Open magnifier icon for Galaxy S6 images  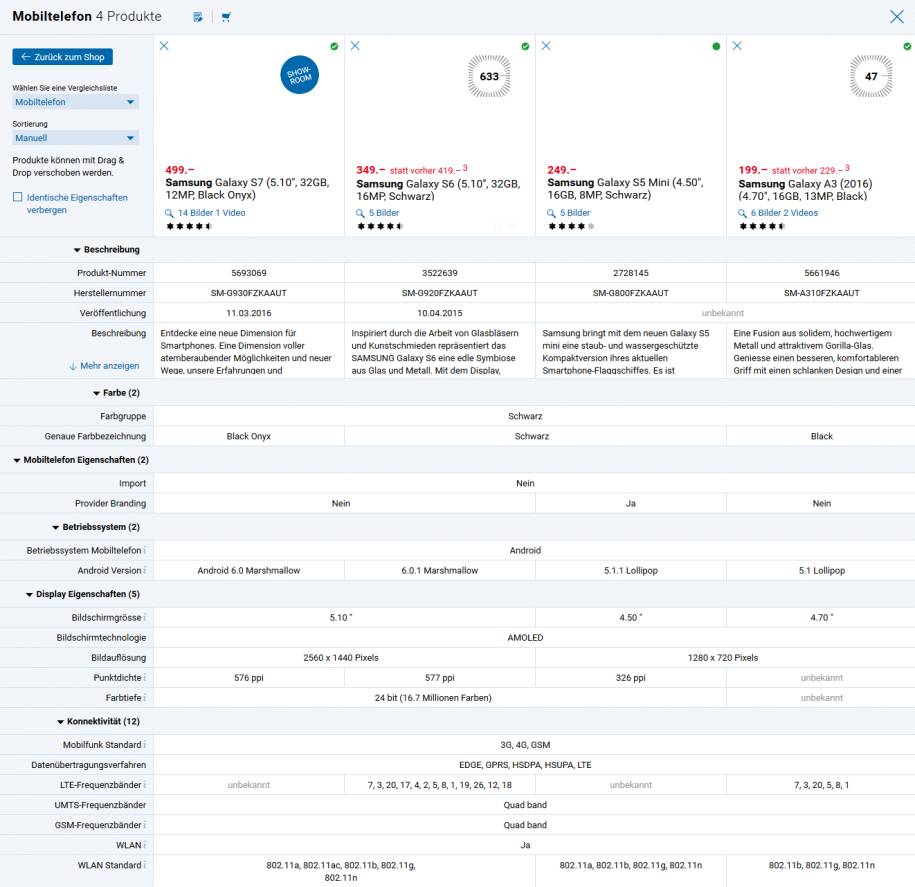pyautogui.click(x=360, y=213)
